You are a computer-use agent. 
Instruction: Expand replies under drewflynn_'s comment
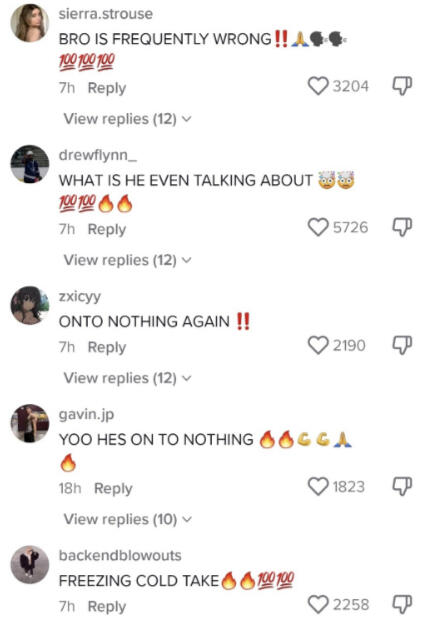tap(128, 260)
